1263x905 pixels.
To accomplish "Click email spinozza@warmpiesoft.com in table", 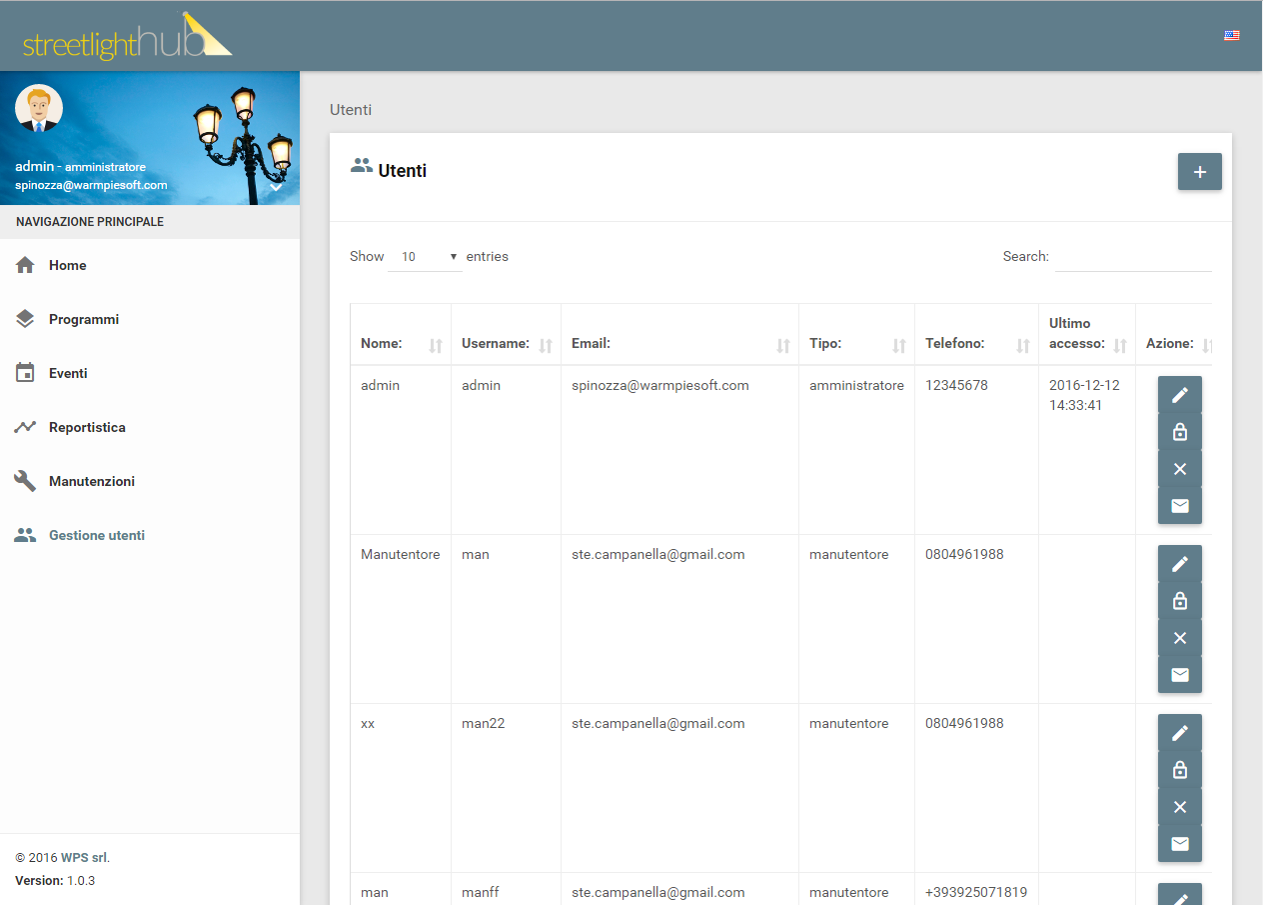I will click(660, 385).
